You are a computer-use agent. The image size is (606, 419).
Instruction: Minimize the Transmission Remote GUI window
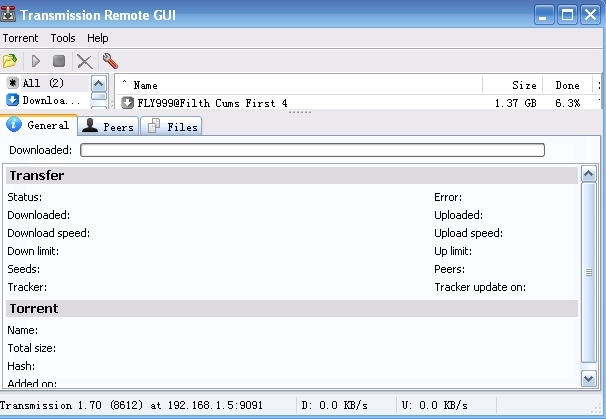coord(544,15)
